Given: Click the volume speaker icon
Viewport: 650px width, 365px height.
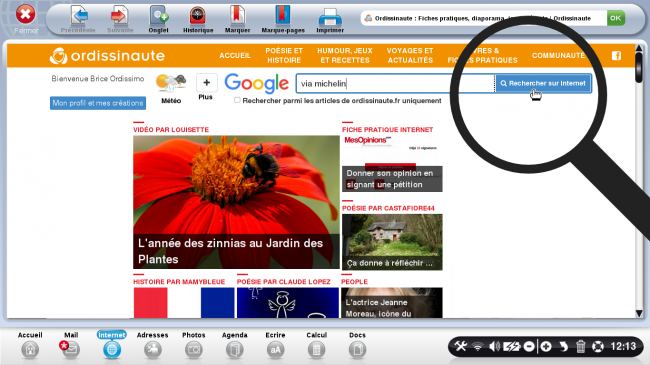Looking at the screenshot, I should (494, 346).
